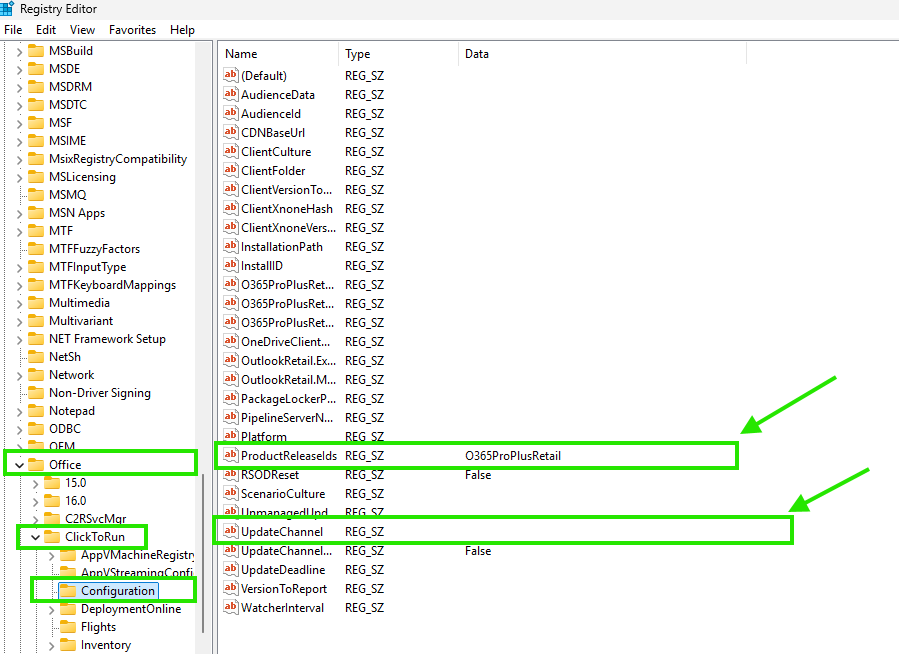Click the string icon of WatcherInterval value
This screenshot has height=654, width=899.
tap(230, 607)
